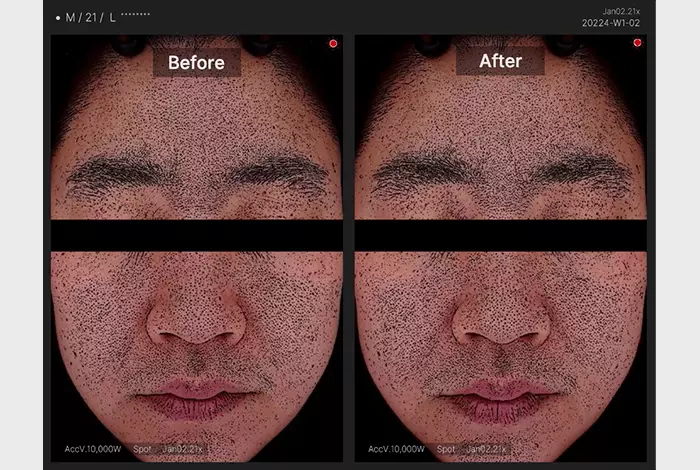Click the black privacy bar on After image

(500, 235)
